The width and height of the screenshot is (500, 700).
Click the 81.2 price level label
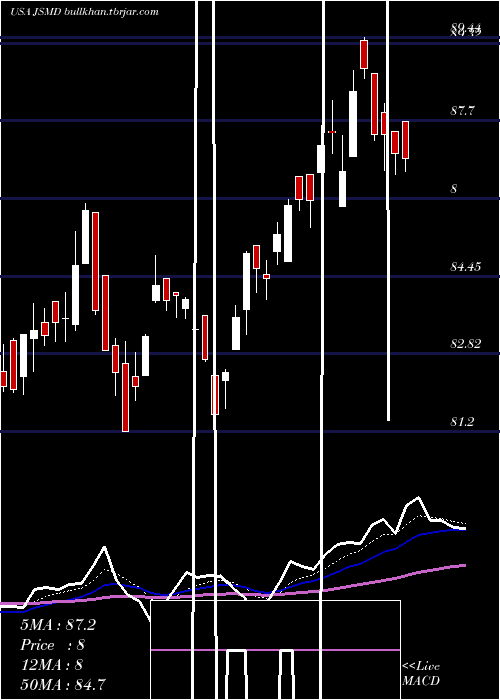point(462,421)
